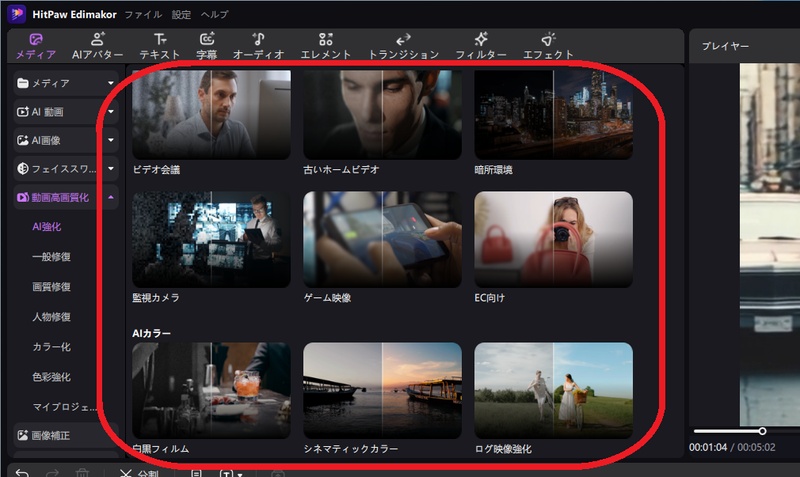Select AI強化 in the sidebar
This screenshot has height=477, width=800.
[x=46, y=227]
